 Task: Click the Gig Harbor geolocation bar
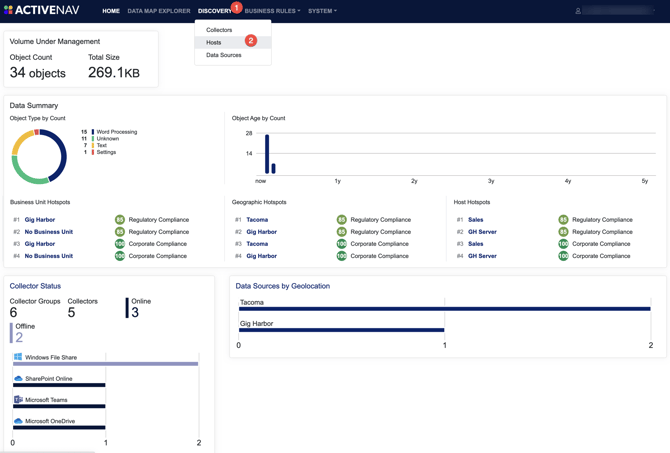[341, 330]
